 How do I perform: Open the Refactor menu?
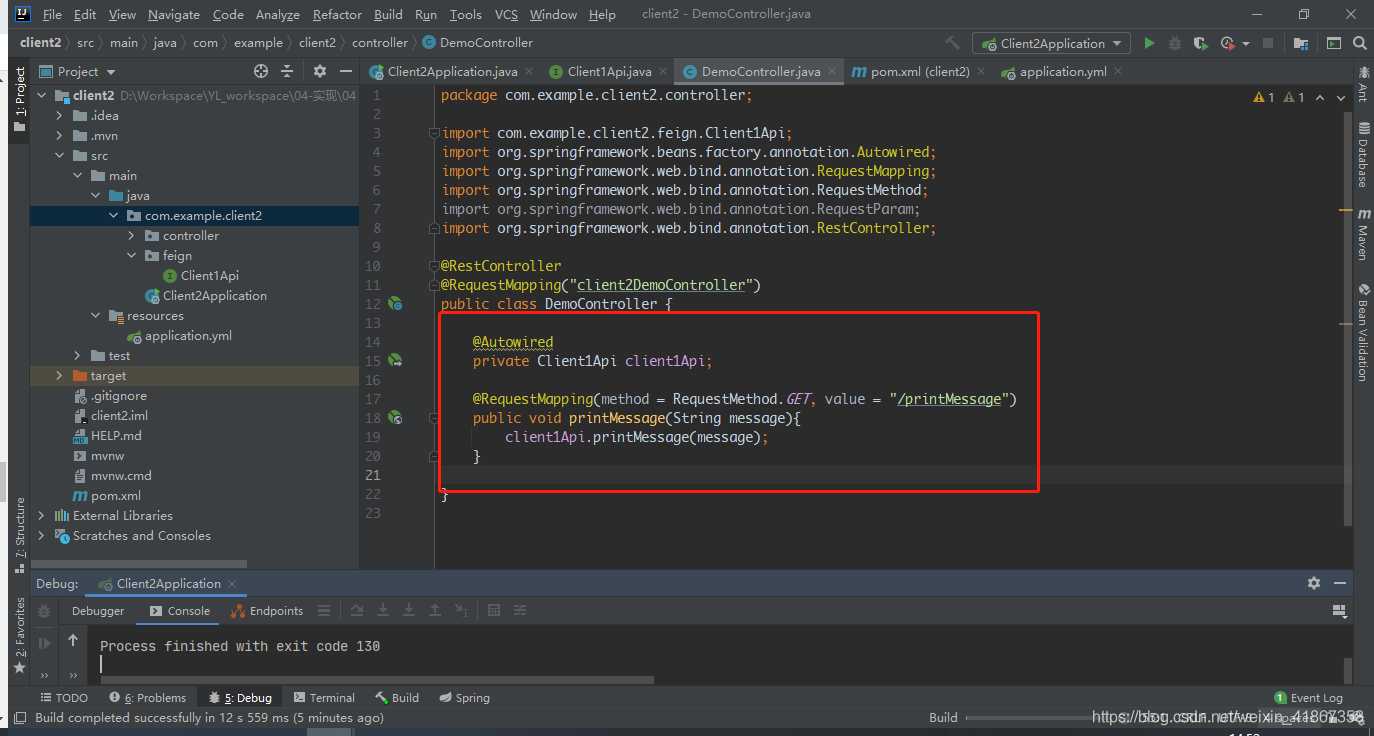(337, 15)
